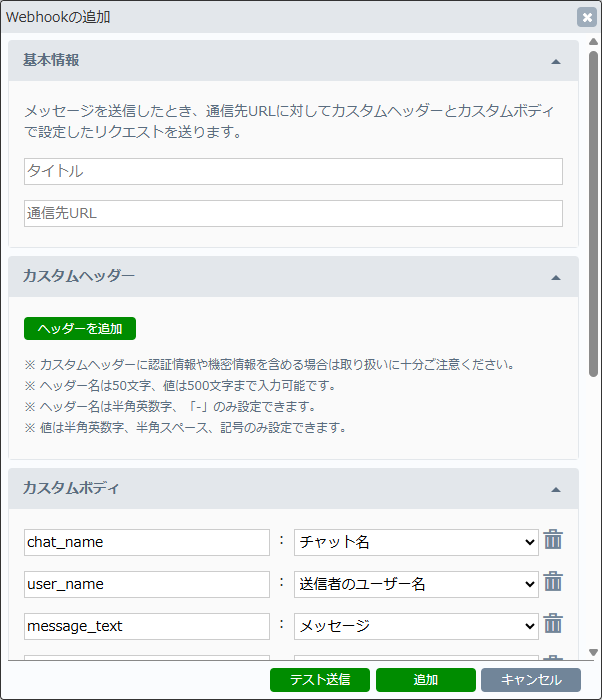The width and height of the screenshot is (602, 700).
Task: Click the green 追加 button
Action: 426,680
